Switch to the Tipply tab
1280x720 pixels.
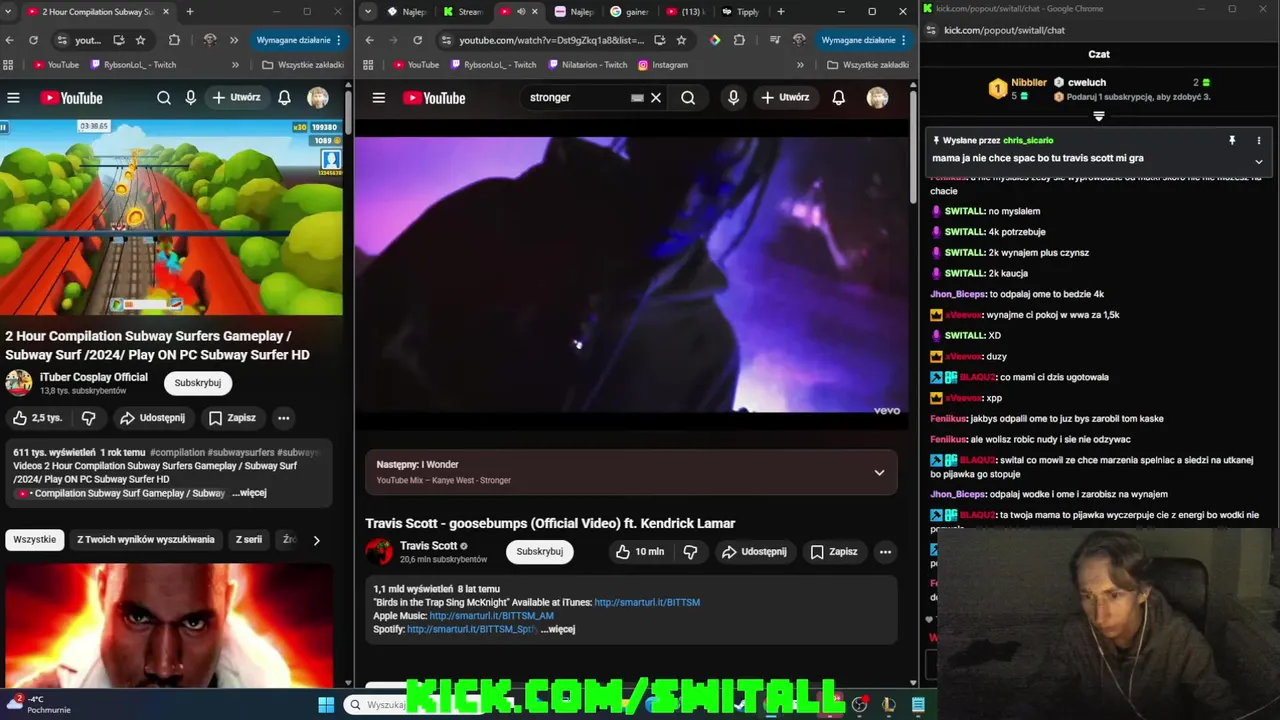742,12
